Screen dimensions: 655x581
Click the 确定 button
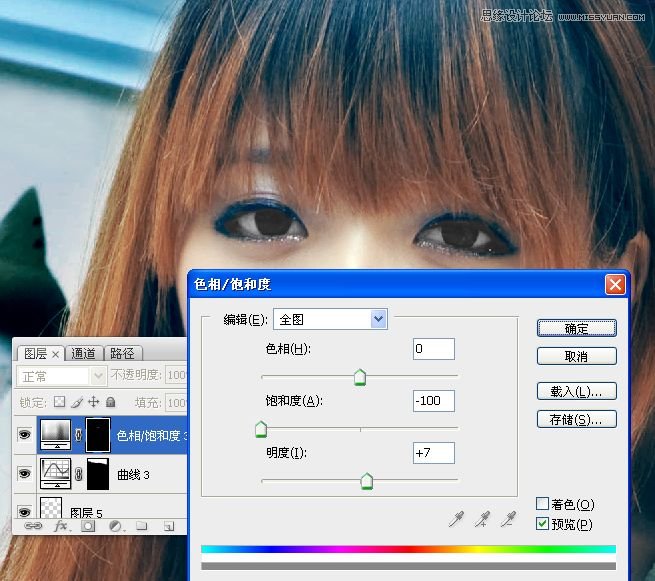coord(576,328)
